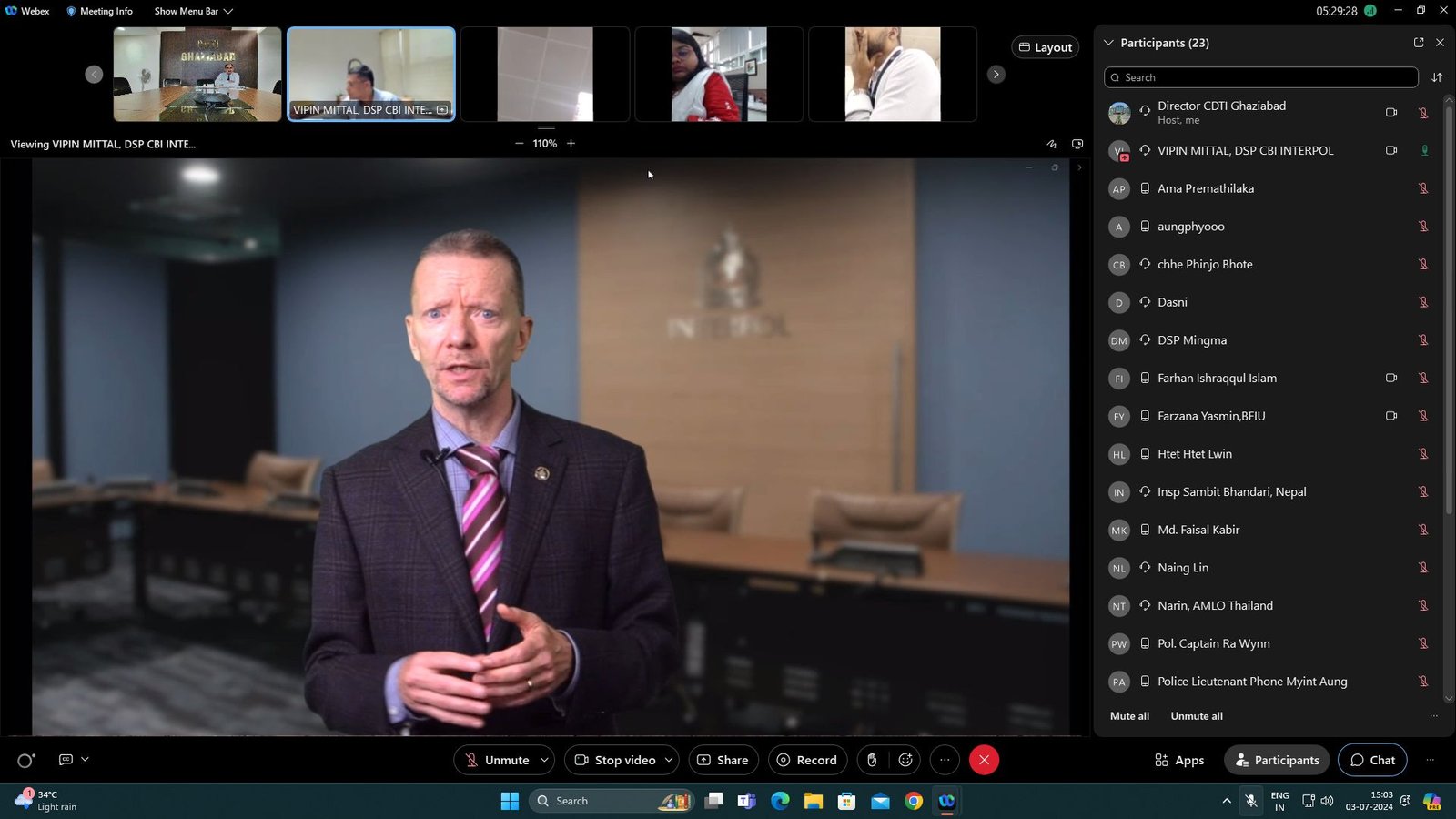Open the Chat panel
Screen dimensions: 1456x819
tap(1371, 760)
